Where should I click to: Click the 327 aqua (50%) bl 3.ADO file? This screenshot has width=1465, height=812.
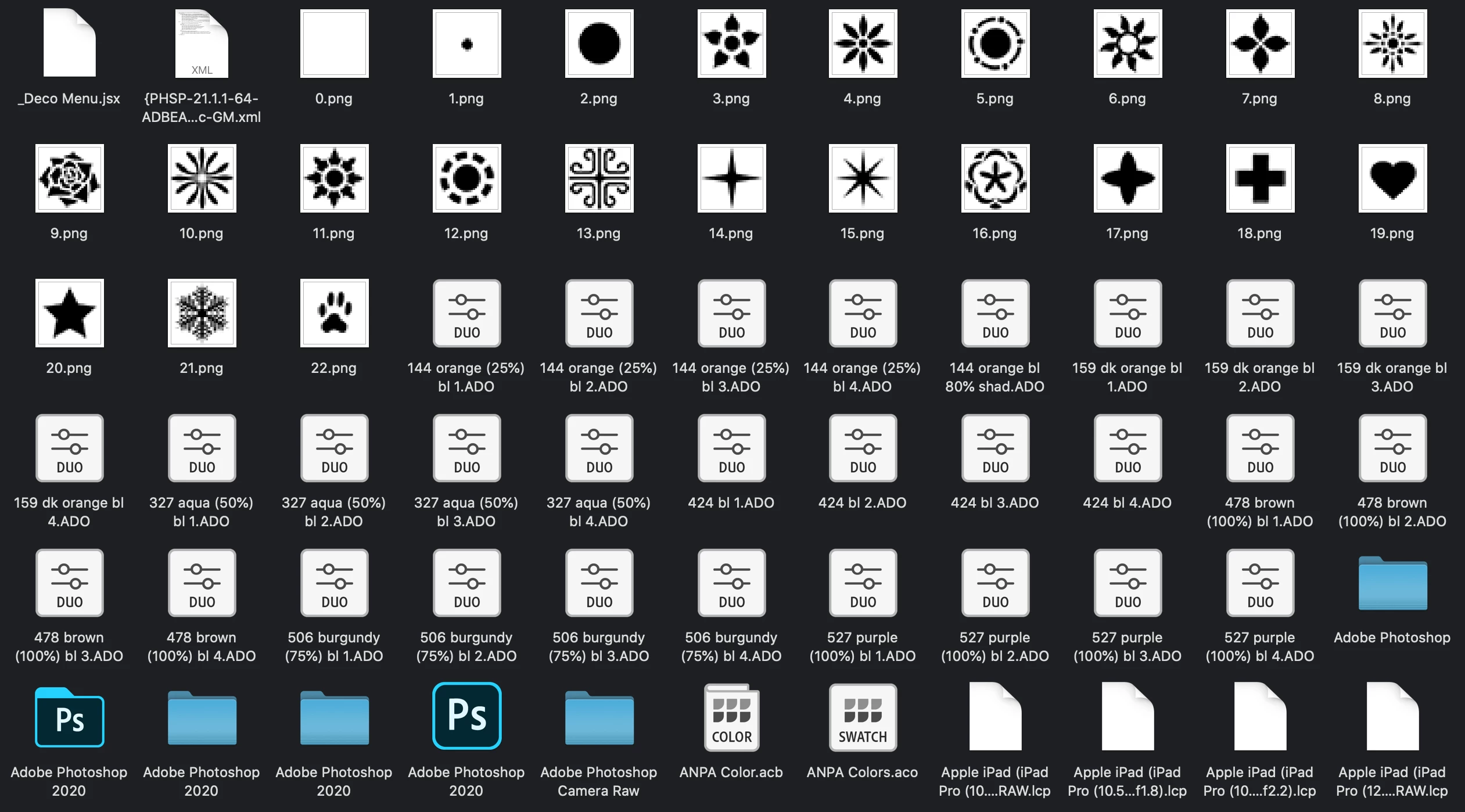(x=466, y=448)
